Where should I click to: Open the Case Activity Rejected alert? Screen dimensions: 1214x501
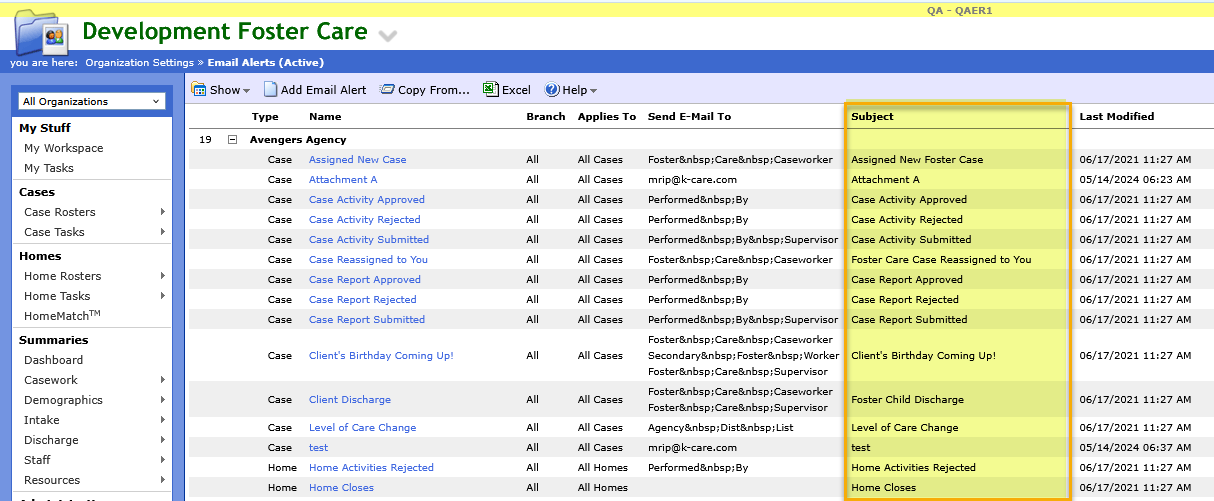(x=365, y=220)
